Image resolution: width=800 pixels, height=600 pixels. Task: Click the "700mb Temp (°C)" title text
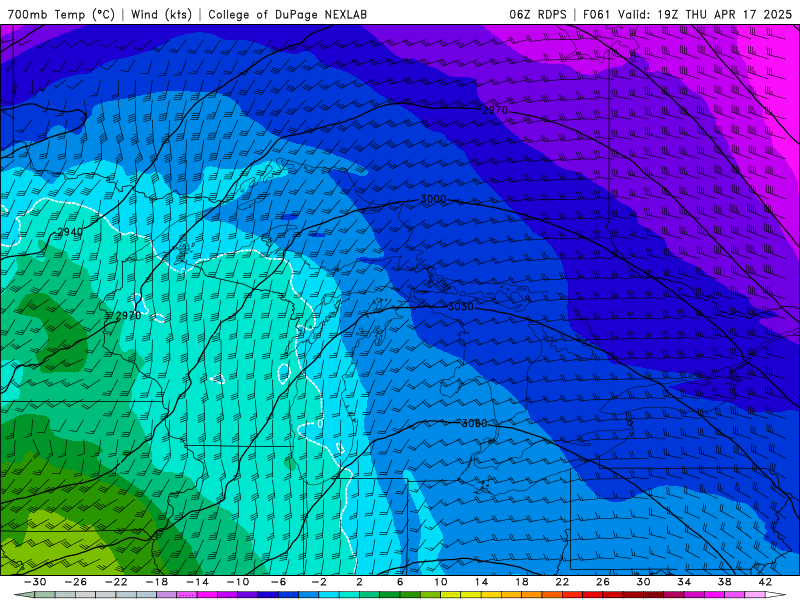click(x=61, y=14)
